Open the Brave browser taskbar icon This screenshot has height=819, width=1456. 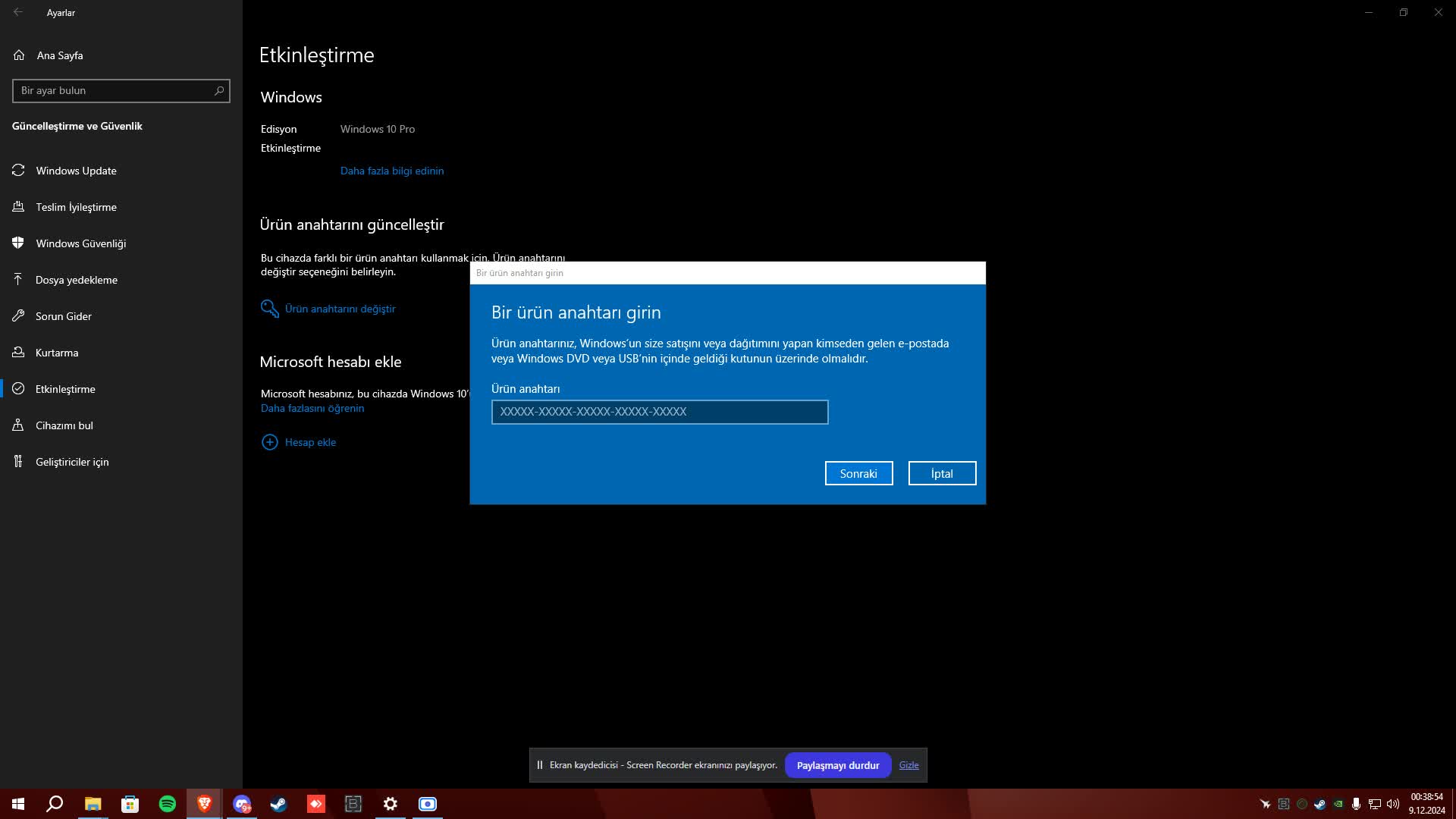(204, 804)
